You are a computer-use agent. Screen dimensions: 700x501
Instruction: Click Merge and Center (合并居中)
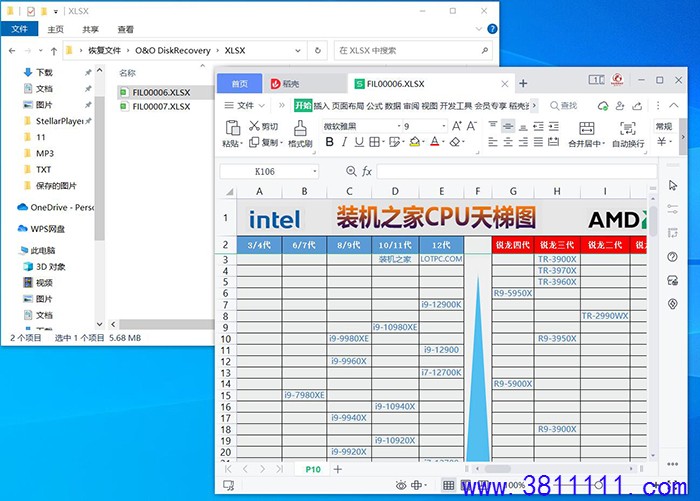tap(586, 134)
